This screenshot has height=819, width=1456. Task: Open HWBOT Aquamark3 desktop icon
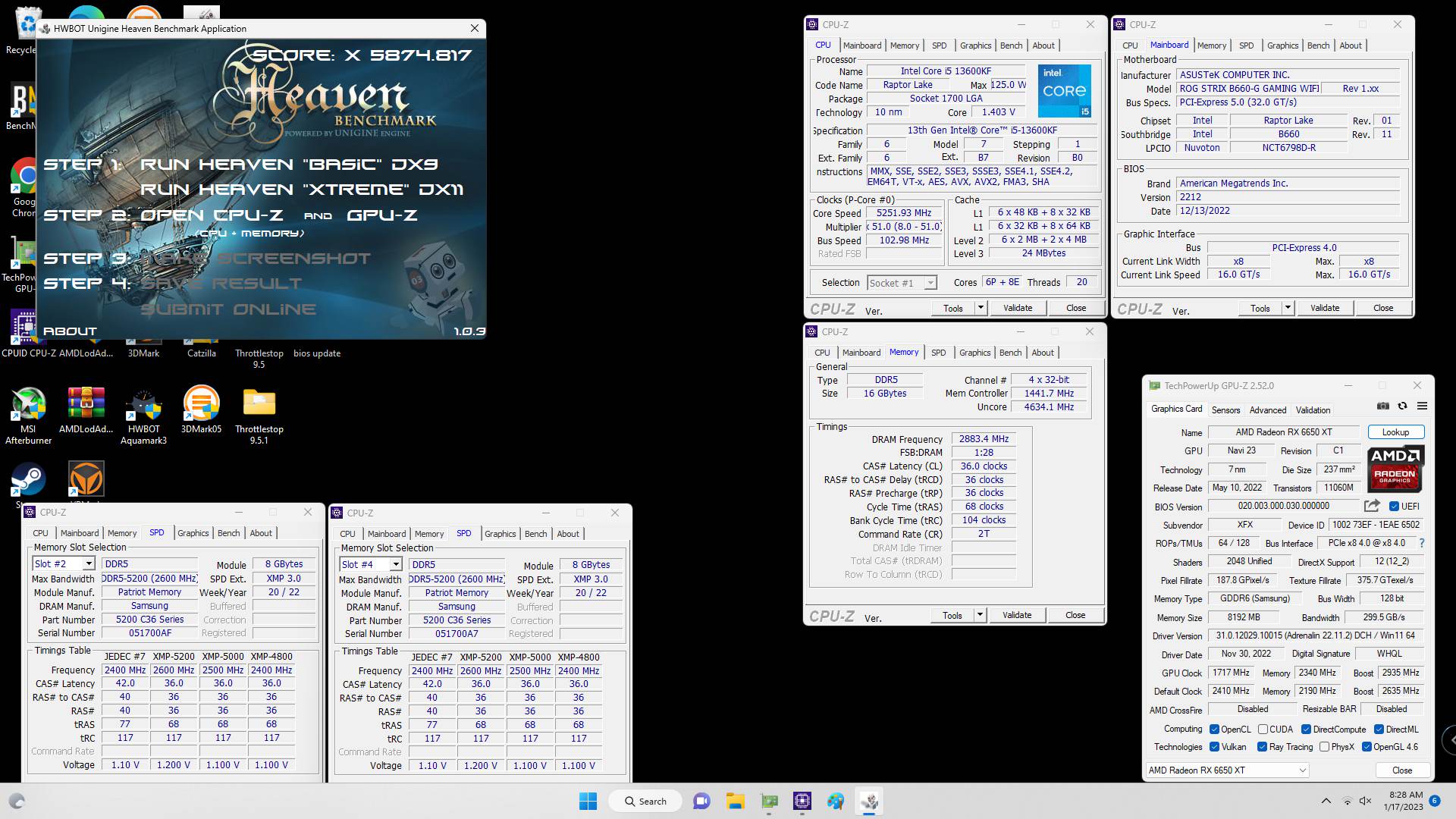point(143,415)
